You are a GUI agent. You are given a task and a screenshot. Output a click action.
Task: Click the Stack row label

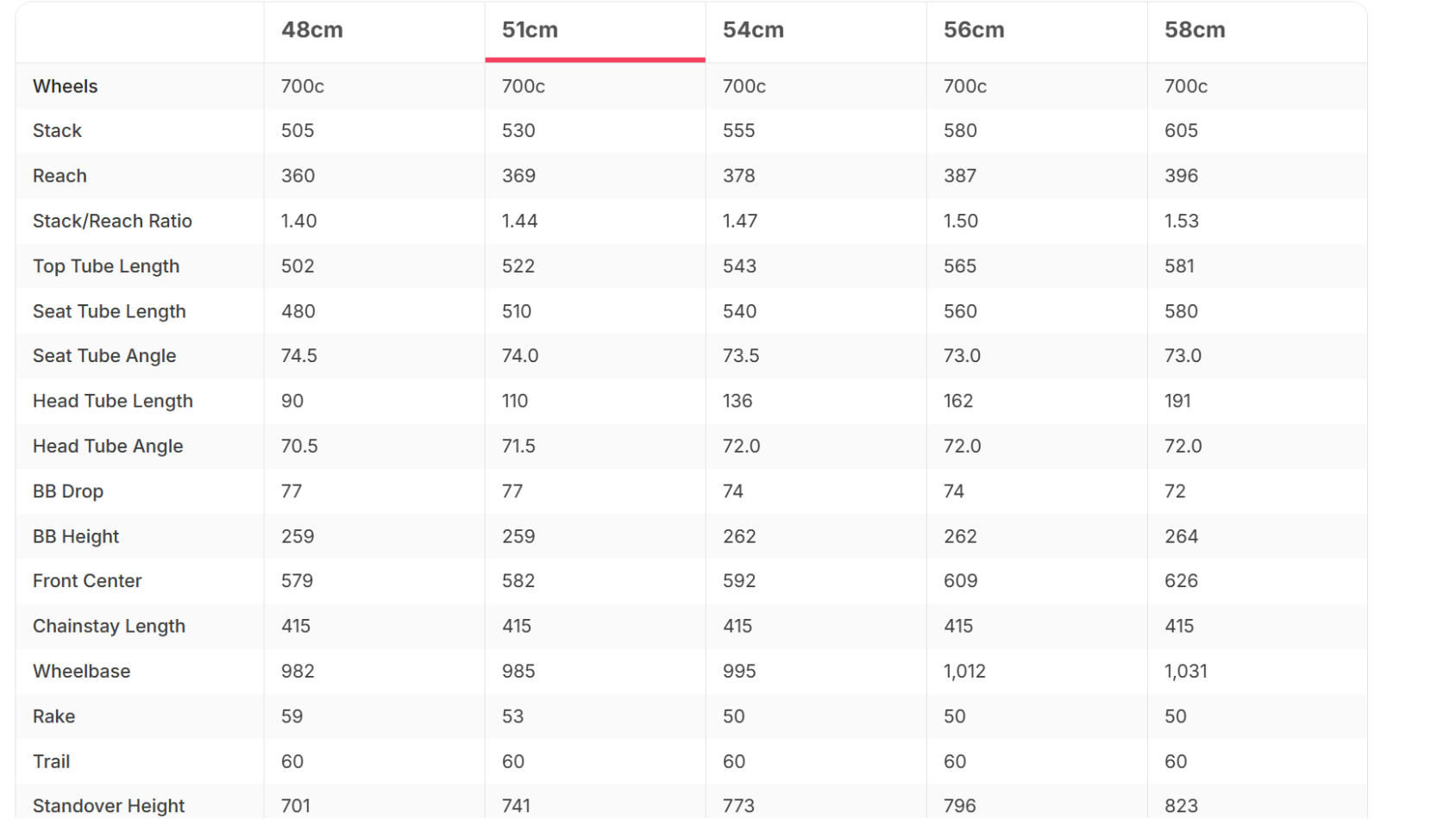[x=57, y=131]
